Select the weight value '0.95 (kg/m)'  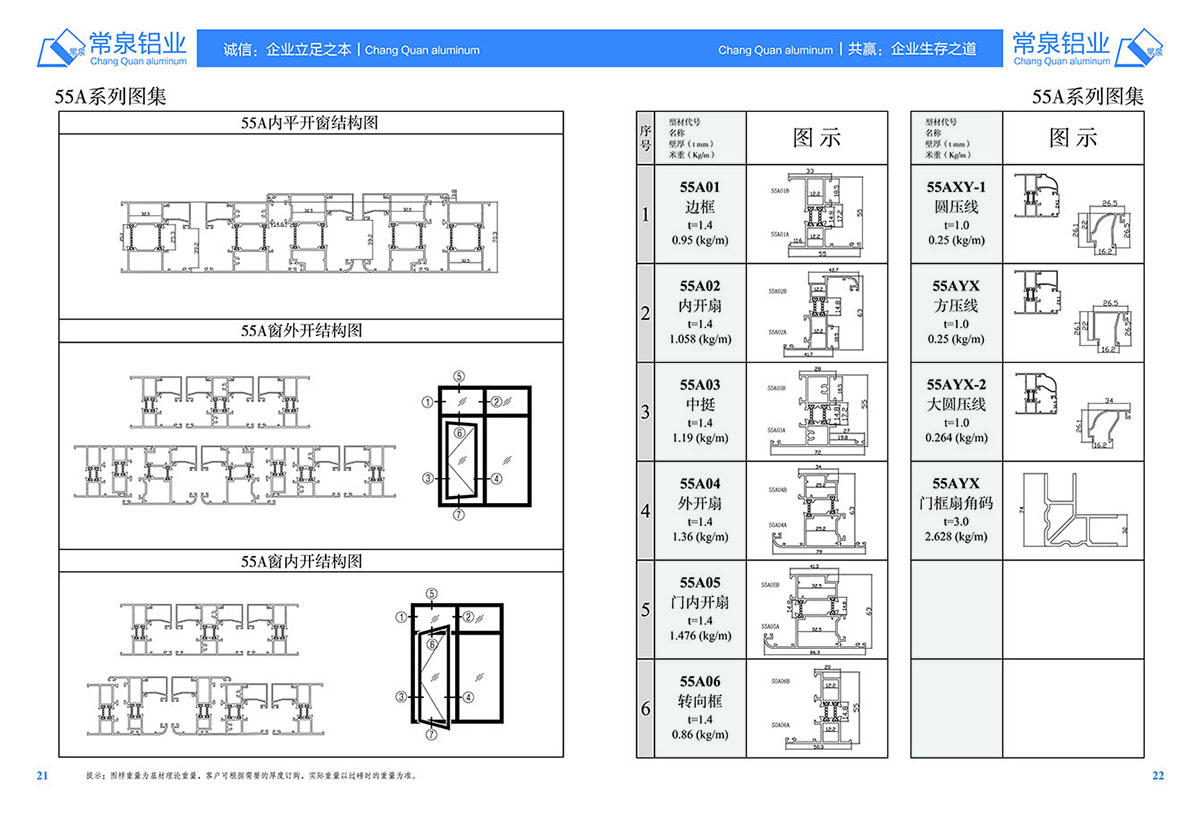point(700,240)
